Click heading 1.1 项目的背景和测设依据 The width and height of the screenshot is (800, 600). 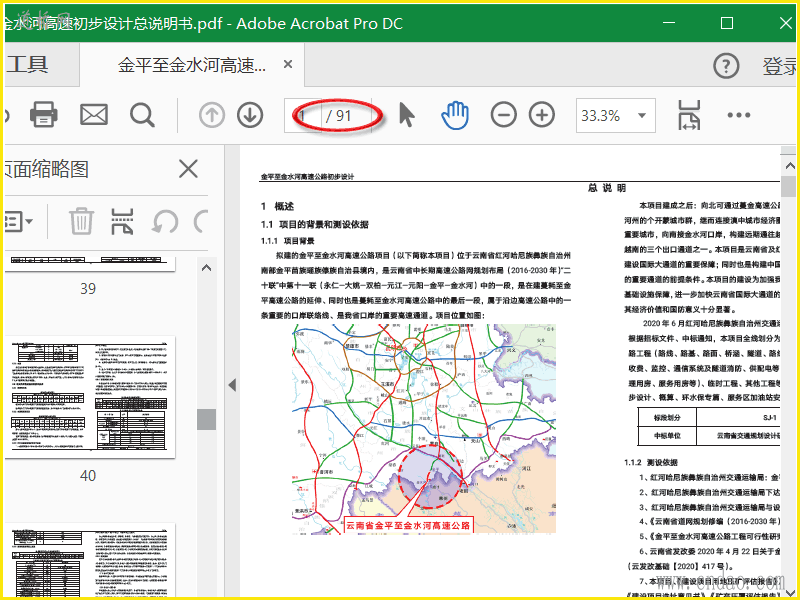pos(315,224)
